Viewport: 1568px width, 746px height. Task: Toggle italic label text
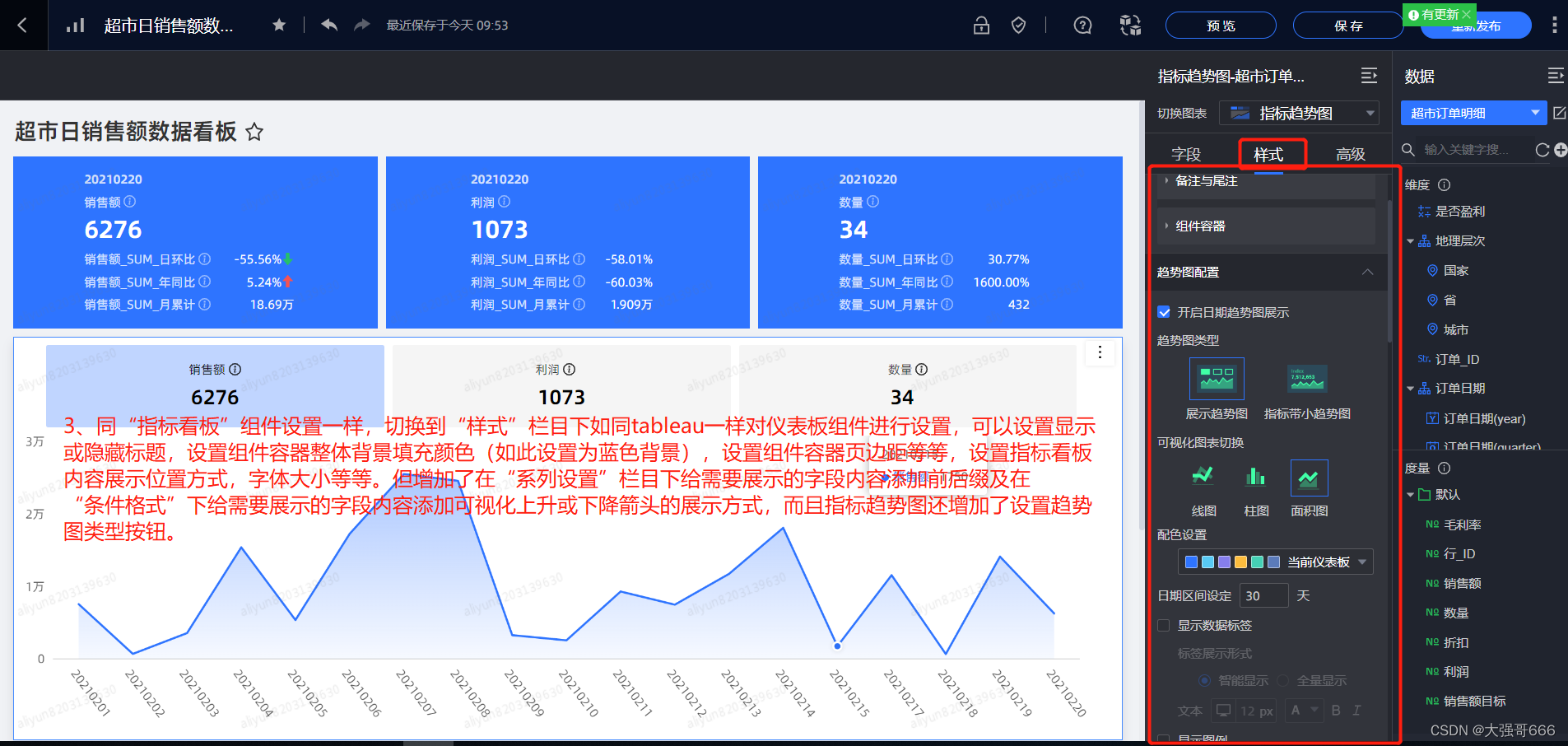click(1356, 711)
